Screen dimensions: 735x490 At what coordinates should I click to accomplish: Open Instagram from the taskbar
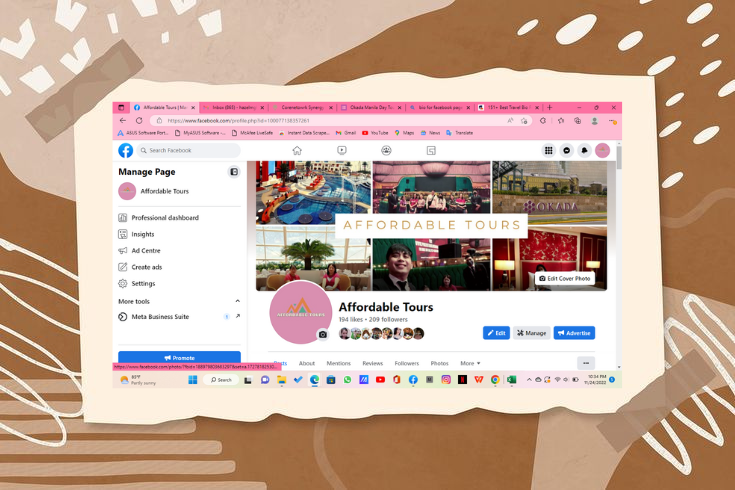[446, 380]
